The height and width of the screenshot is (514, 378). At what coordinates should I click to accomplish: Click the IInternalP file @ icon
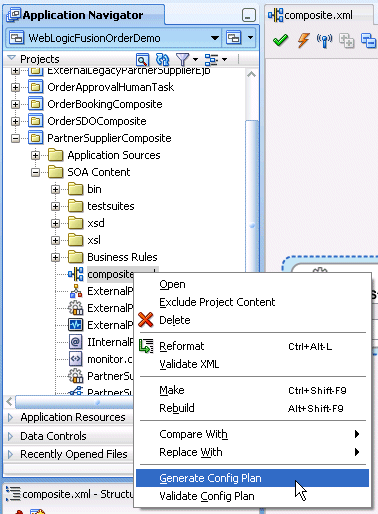click(75, 342)
